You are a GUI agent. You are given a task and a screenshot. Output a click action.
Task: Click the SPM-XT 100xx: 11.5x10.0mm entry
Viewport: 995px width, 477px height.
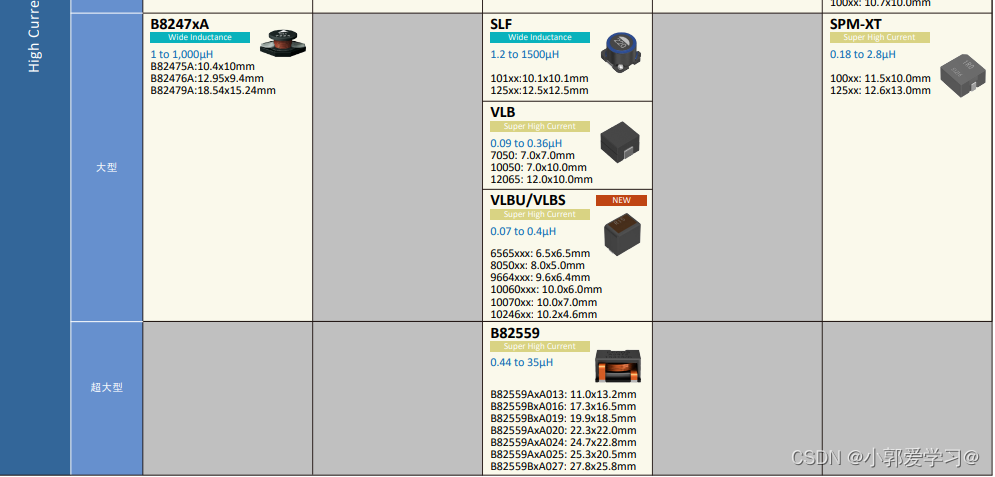[880, 79]
